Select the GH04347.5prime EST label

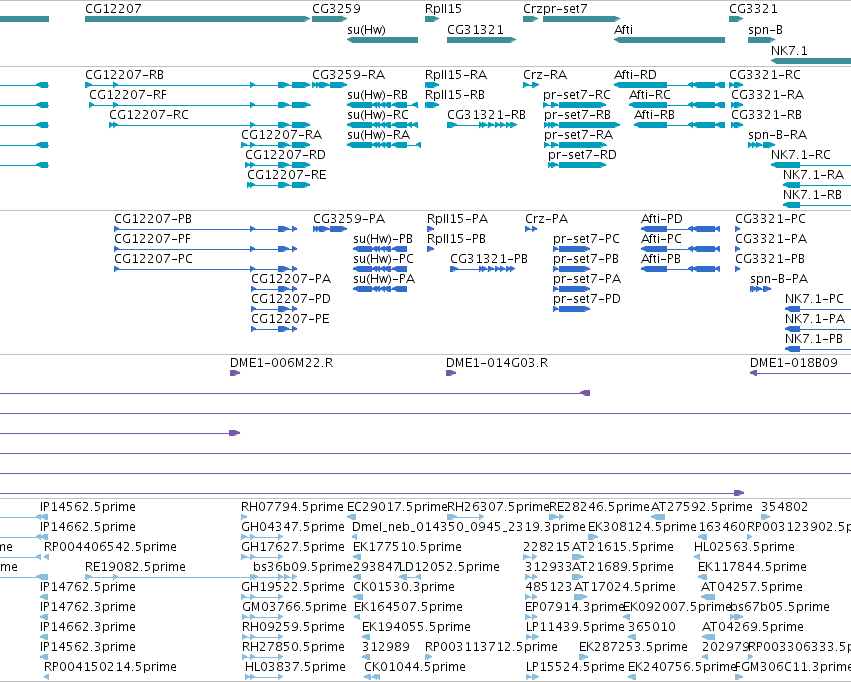click(x=293, y=527)
